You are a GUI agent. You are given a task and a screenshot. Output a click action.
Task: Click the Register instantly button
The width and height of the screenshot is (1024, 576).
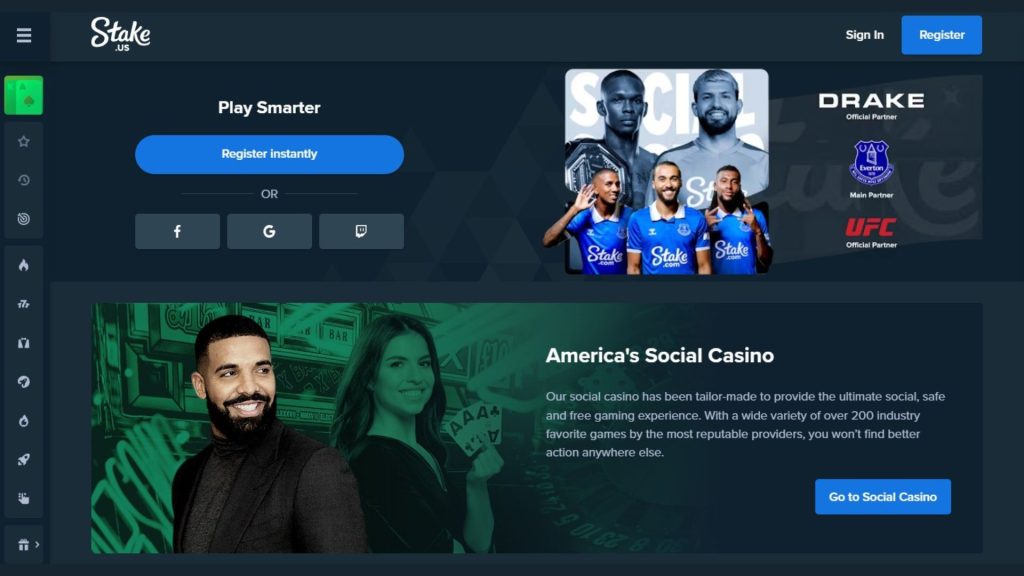coord(269,154)
